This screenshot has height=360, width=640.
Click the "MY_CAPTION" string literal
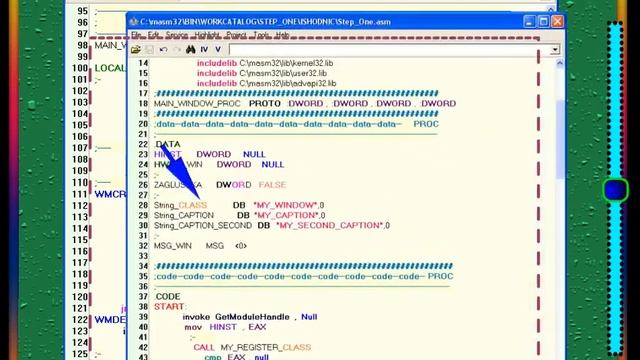pos(286,216)
